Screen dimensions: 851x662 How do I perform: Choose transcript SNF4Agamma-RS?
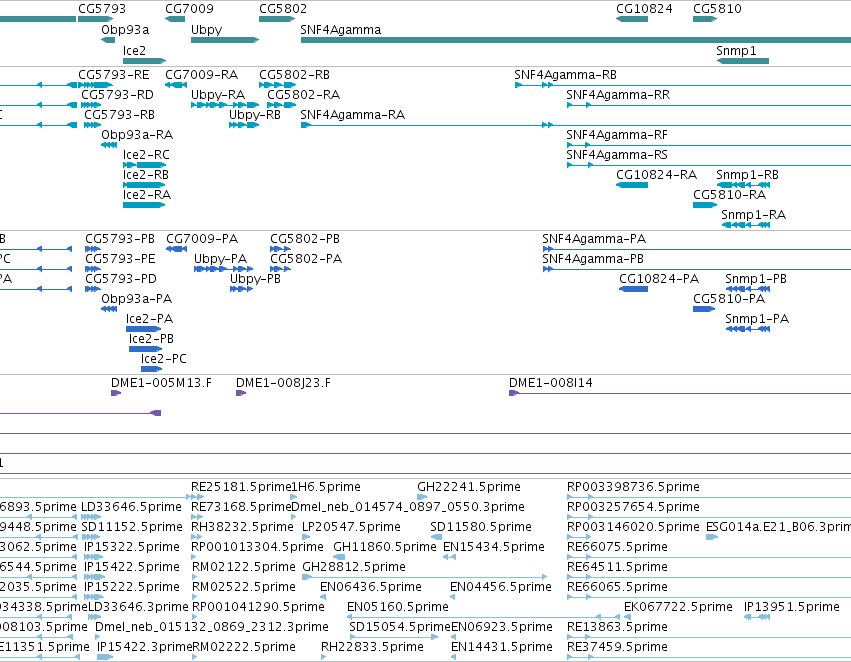[617, 155]
